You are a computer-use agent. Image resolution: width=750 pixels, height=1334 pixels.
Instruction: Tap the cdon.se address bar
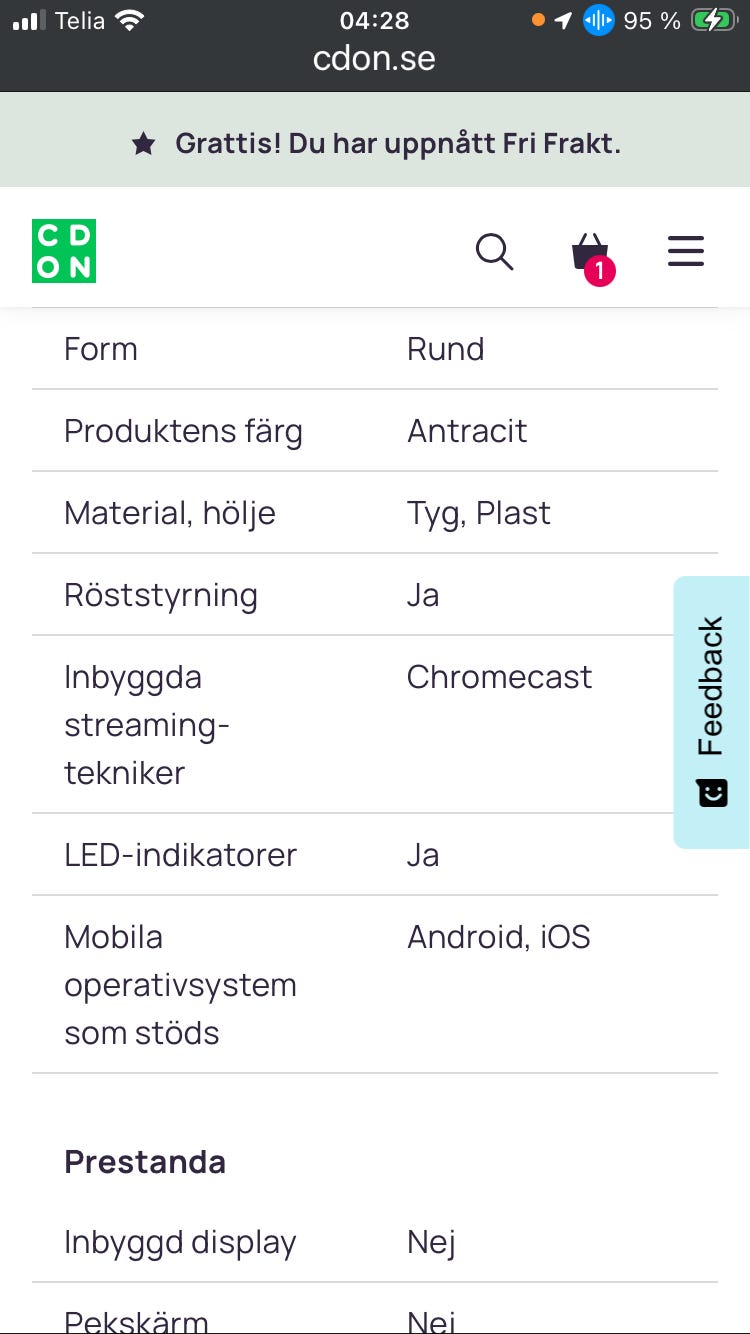(x=374, y=58)
